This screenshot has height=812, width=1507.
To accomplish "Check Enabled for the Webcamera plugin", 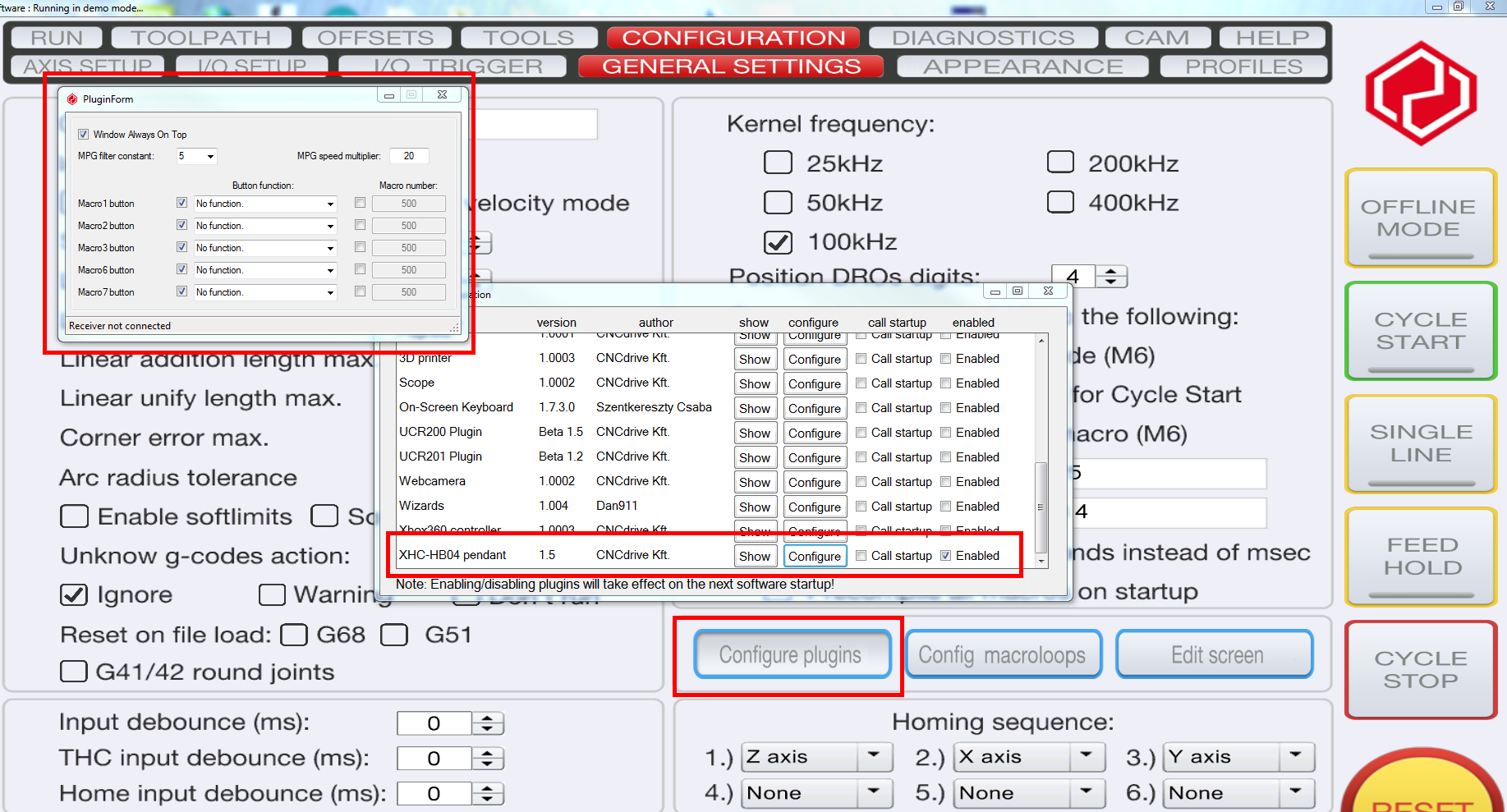I will (946, 482).
